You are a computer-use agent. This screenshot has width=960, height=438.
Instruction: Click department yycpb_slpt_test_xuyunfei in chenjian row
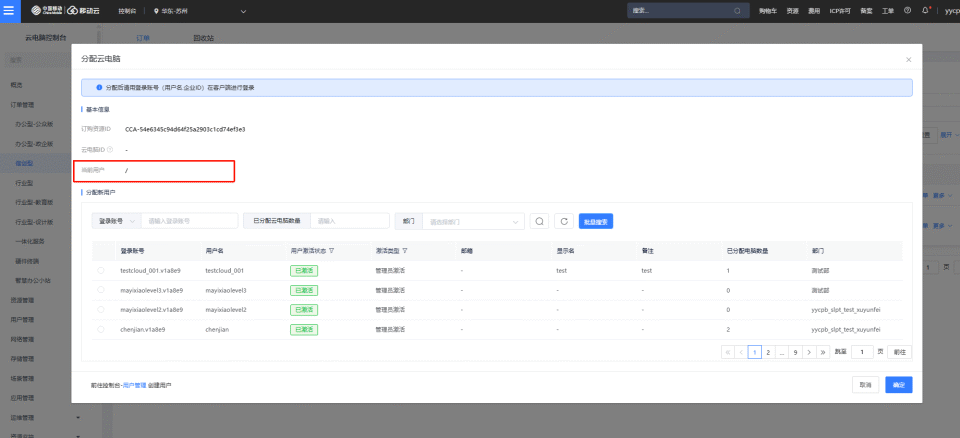click(x=846, y=330)
